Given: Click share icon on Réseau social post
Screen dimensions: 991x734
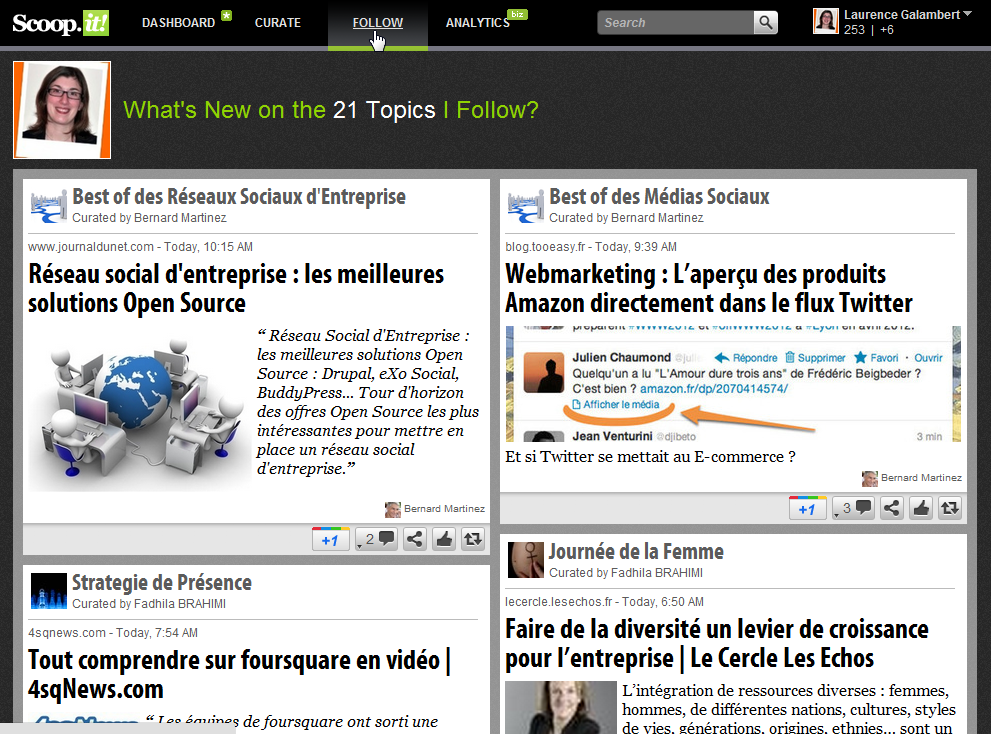Looking at the screenshot, I should click(x=415, y=539).
